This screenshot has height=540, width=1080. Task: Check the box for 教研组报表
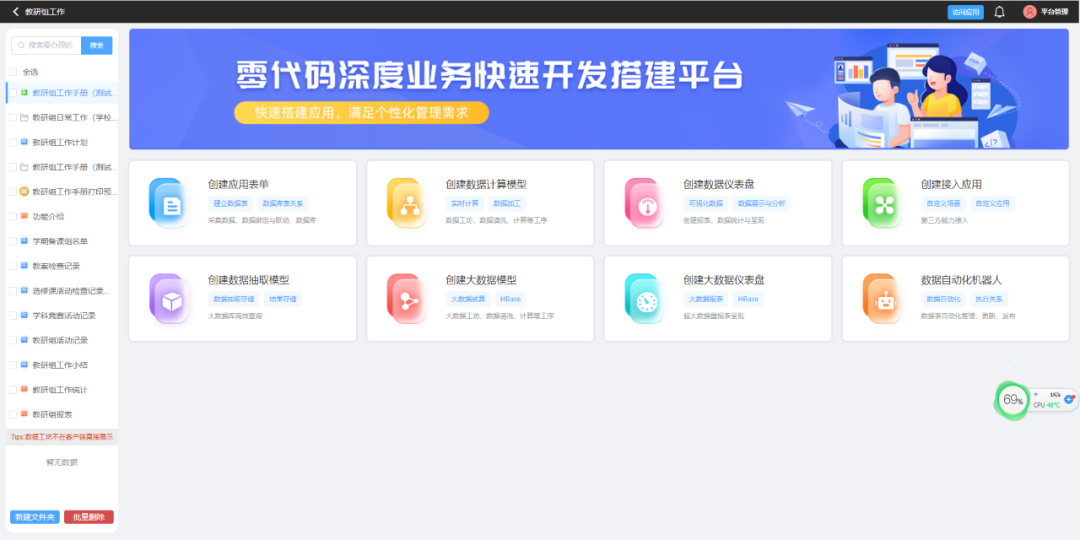12,415
